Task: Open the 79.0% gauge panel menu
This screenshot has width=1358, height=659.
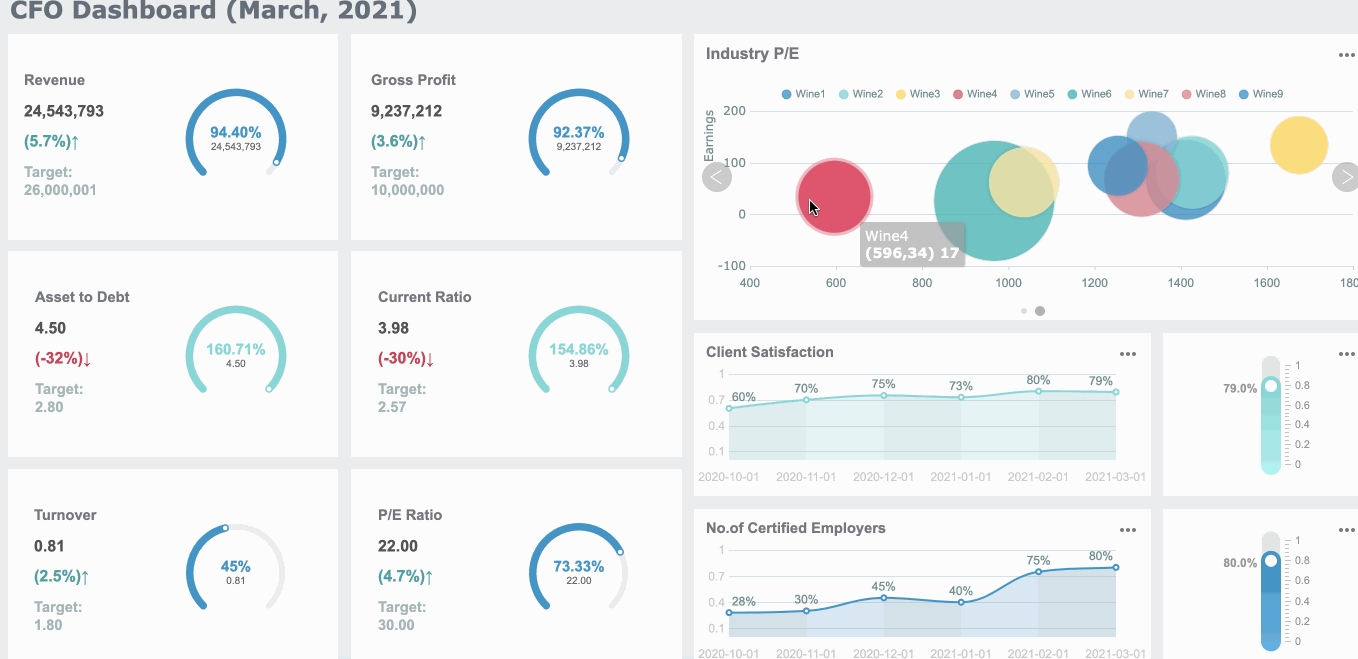Action: coord(1347,353)
